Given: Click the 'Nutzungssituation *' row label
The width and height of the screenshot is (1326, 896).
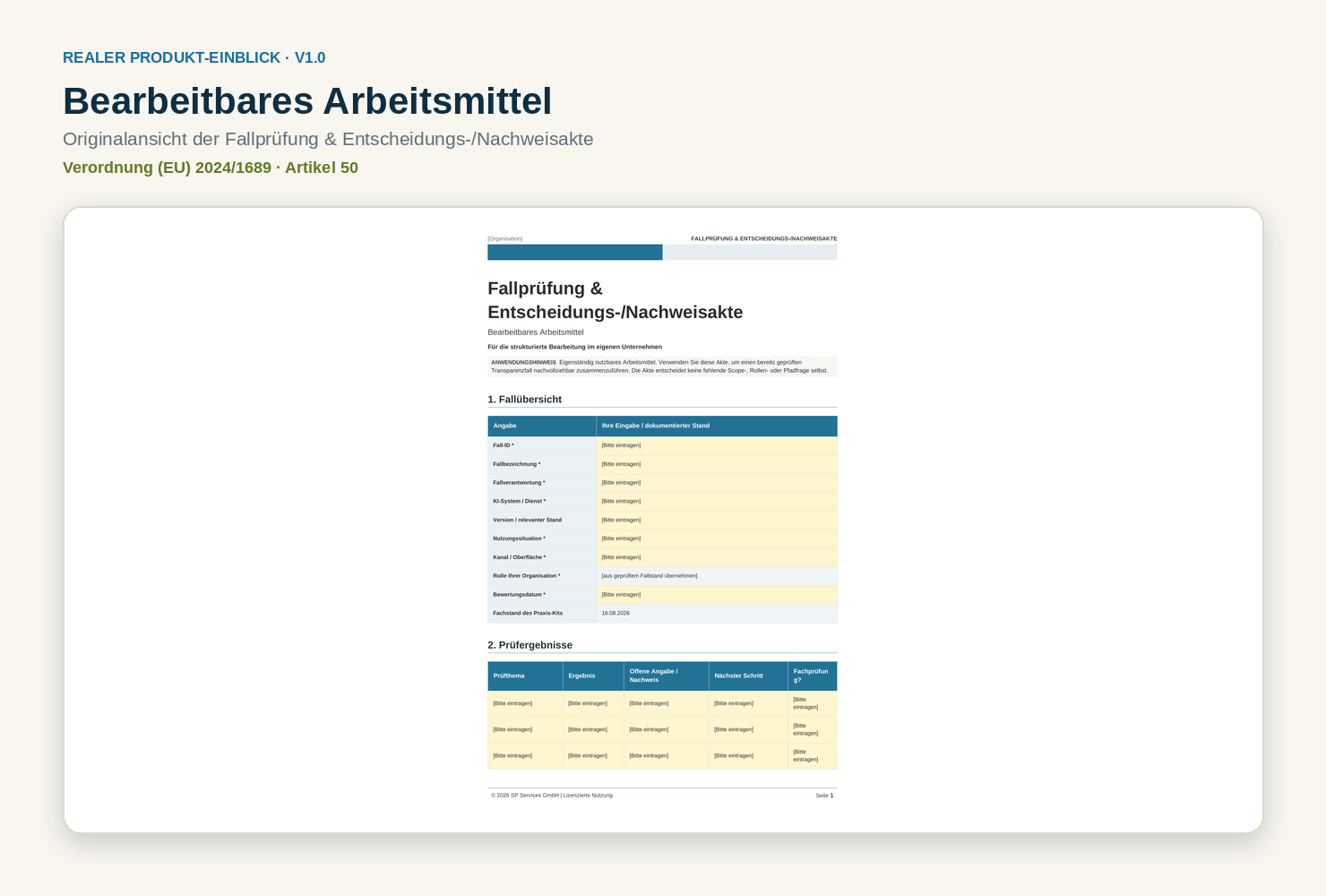Looking at the screenshot, I should tap(542, 538).
